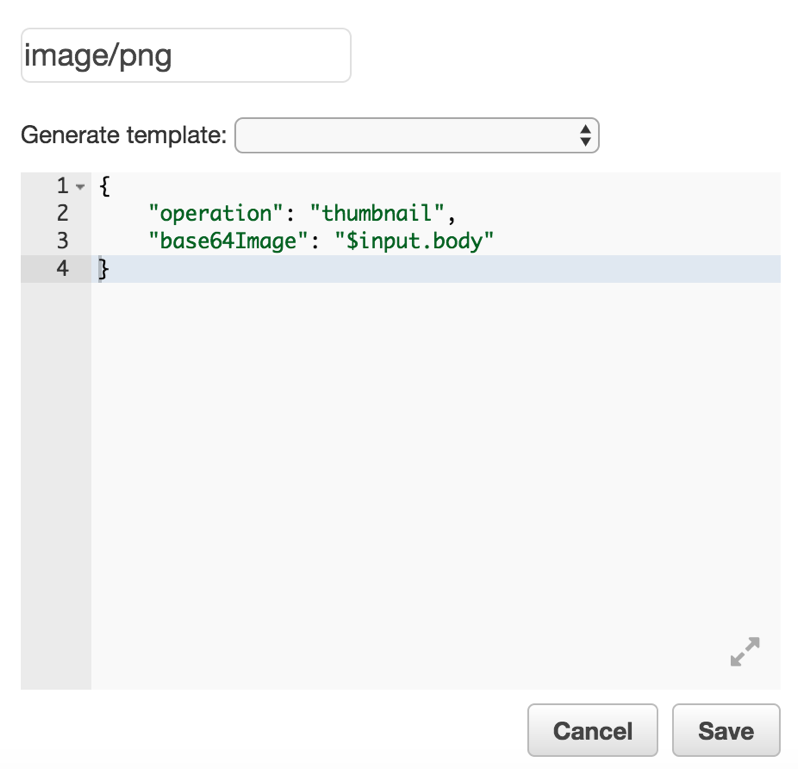Screen dimensions: 798x769
Task: Click the closing brace on line 4
Action: click(x=103, y=268)
